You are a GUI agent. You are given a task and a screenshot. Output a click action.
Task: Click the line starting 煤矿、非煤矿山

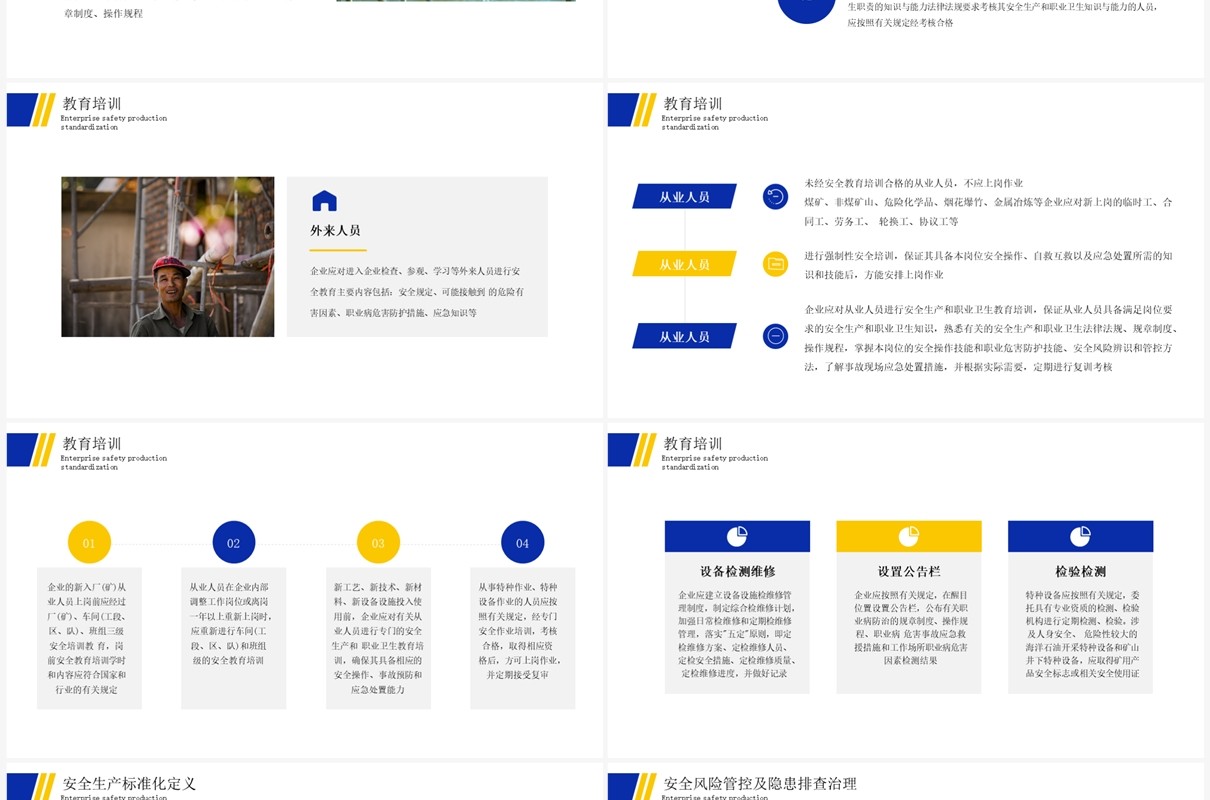(988, 211)
